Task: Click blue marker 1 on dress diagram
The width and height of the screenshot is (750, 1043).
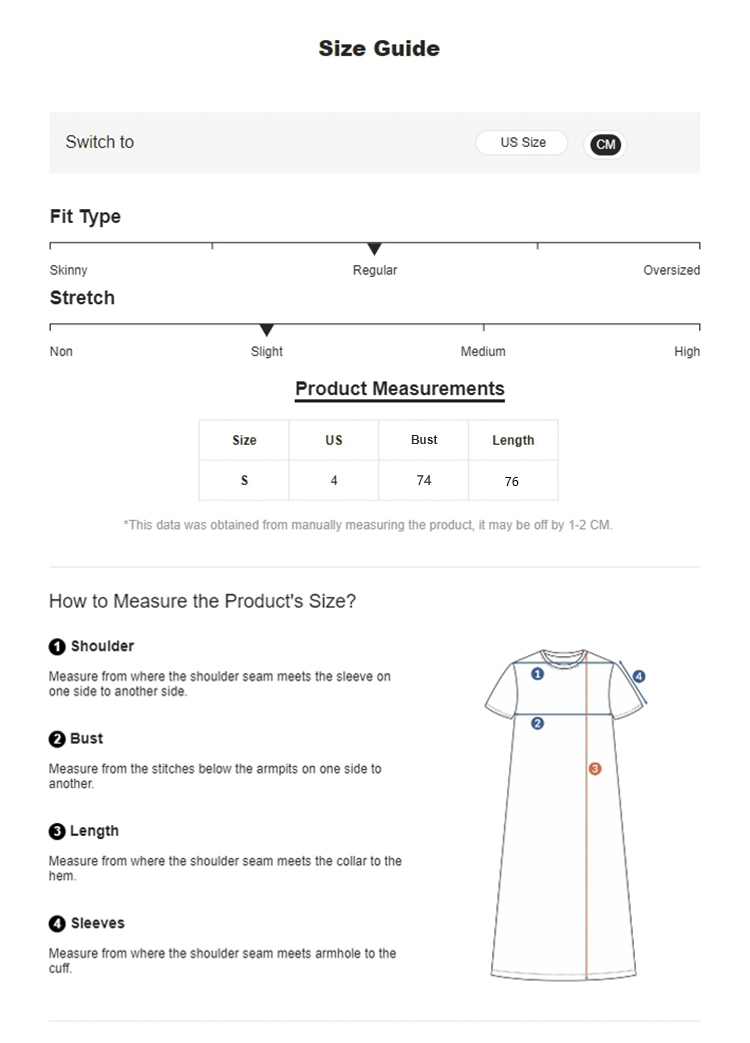Action: [537, 674]
